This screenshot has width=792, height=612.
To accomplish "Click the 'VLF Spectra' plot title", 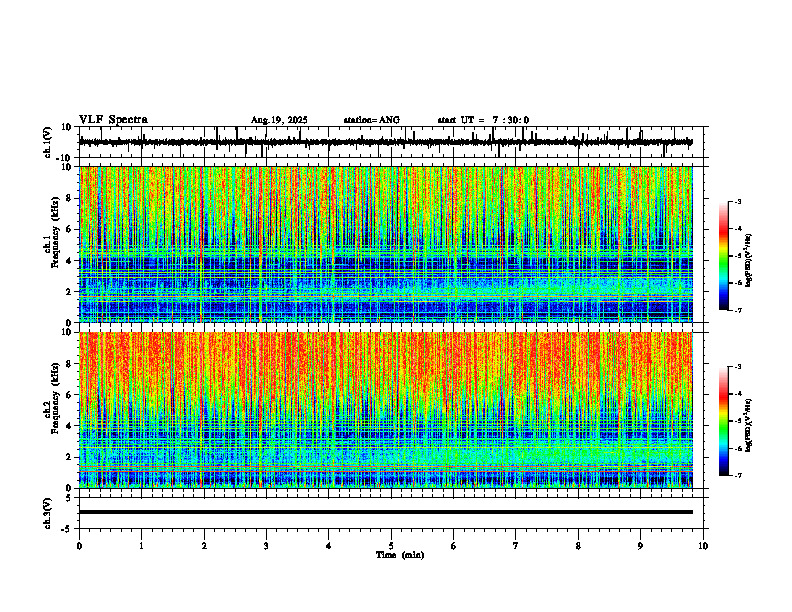I will point(113,120).
